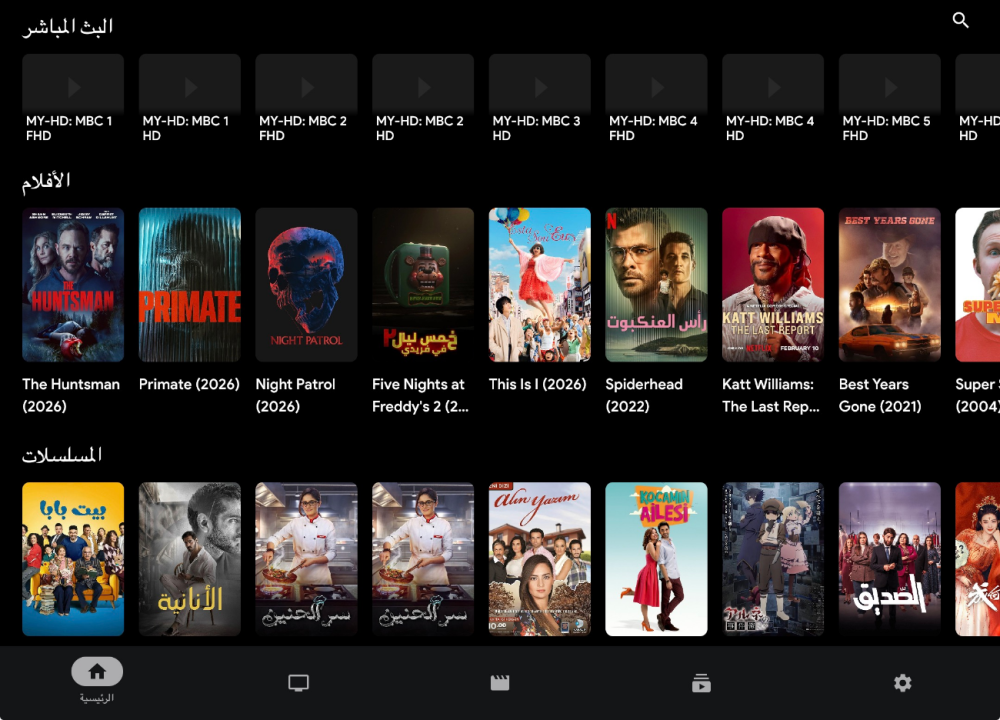
Task: Open Settings with the gear icon
Action: coord(903,683)
